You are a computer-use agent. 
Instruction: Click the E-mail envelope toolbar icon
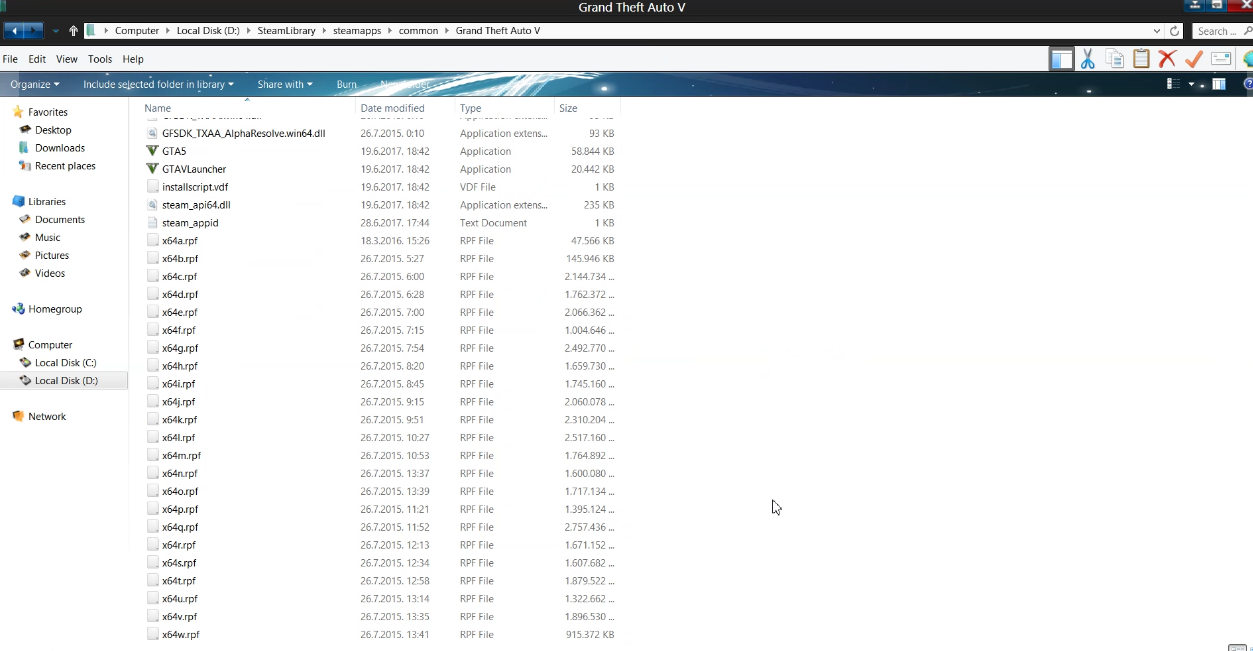(x=1220, y=59)
